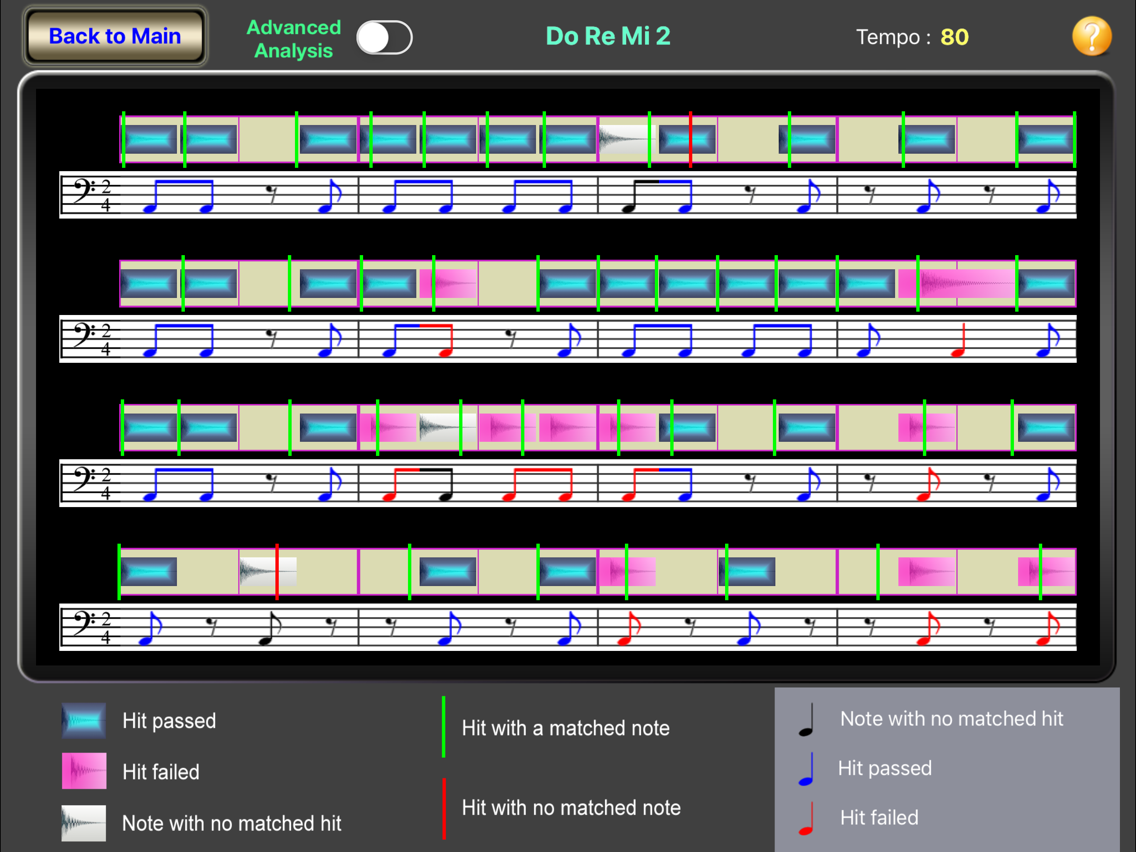This screenshot has width=1136, height=852.
Task: Click the first blue beamed pair in second staff
Action: point(180,341)
